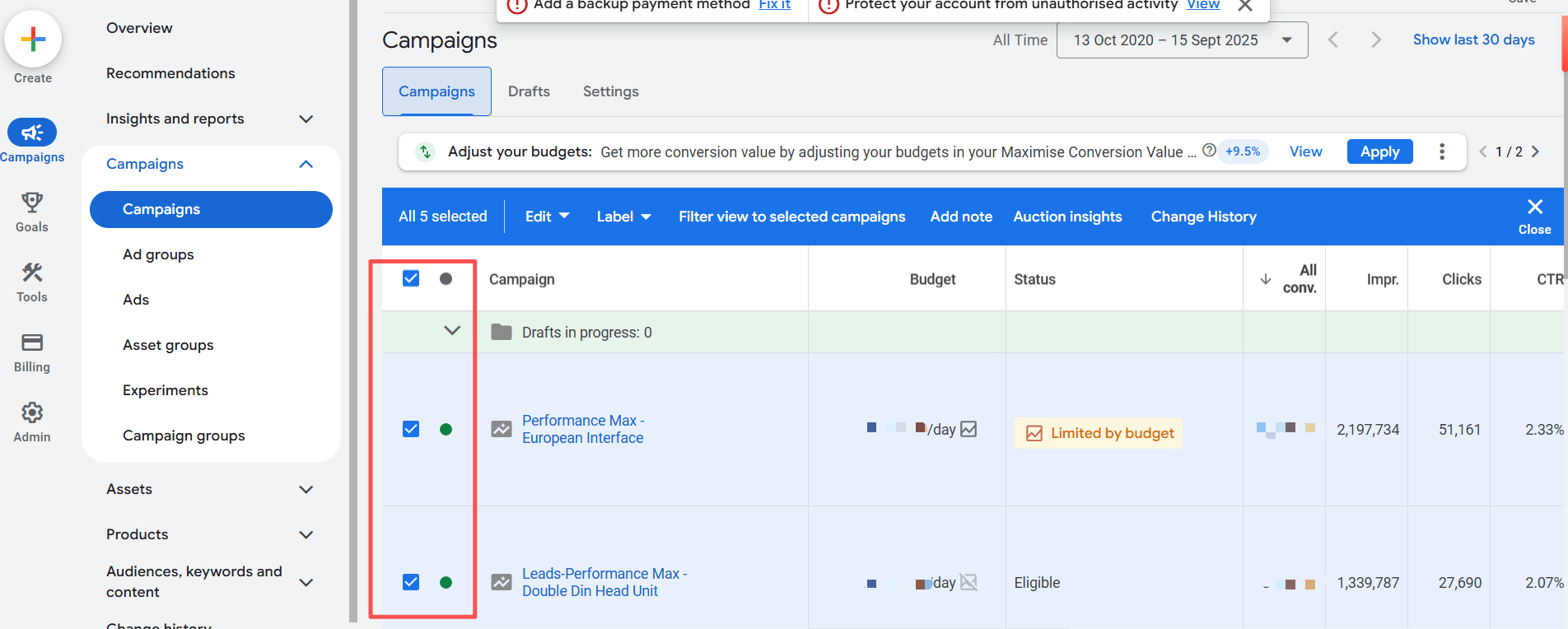
Task: Toggle select-all campaigns checkbox in header
Action: click(411, 278)
